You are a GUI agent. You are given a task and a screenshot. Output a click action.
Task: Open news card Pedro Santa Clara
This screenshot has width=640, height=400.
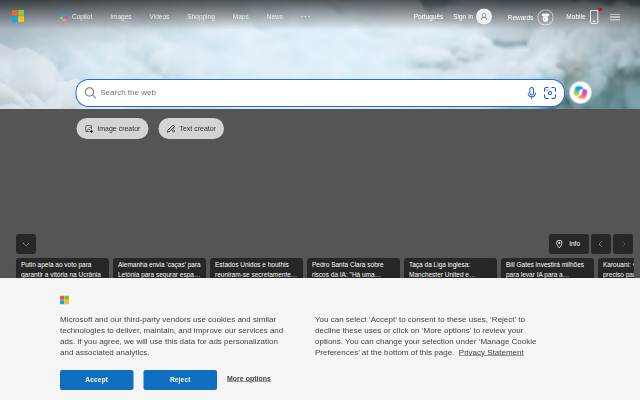(353, 268)
